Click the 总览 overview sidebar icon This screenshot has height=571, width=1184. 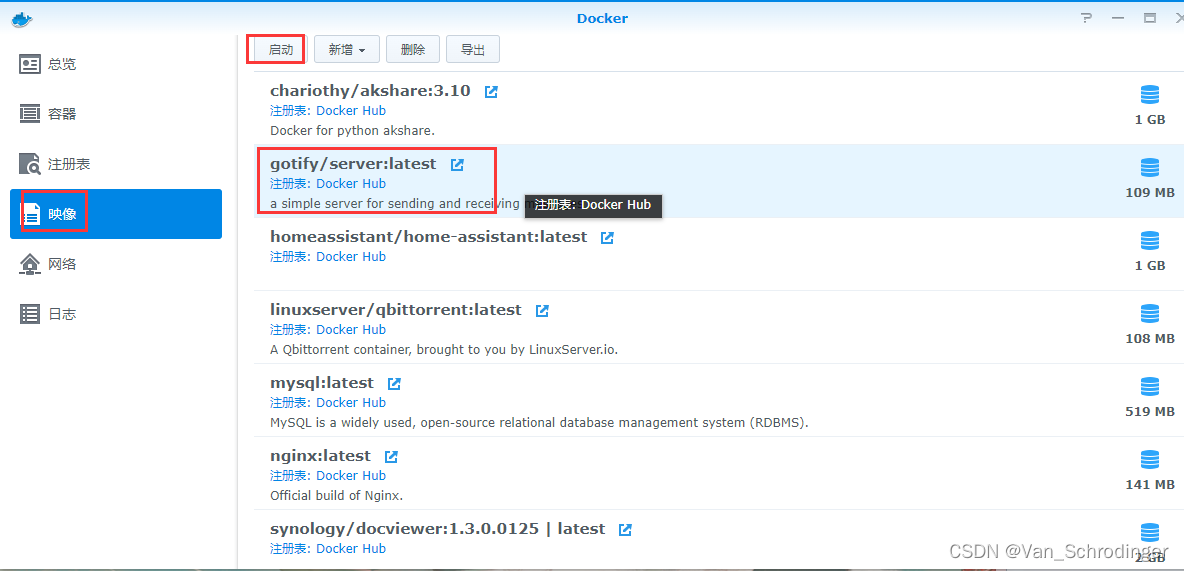point(29,64)
